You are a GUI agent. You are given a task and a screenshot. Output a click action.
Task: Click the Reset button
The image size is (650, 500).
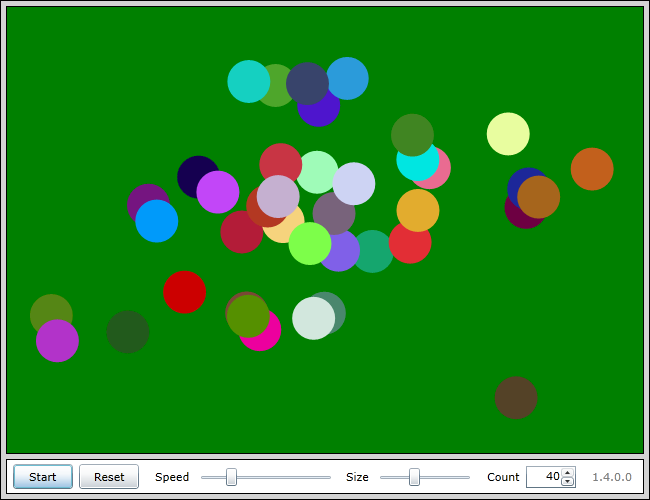tap(109, 477)
